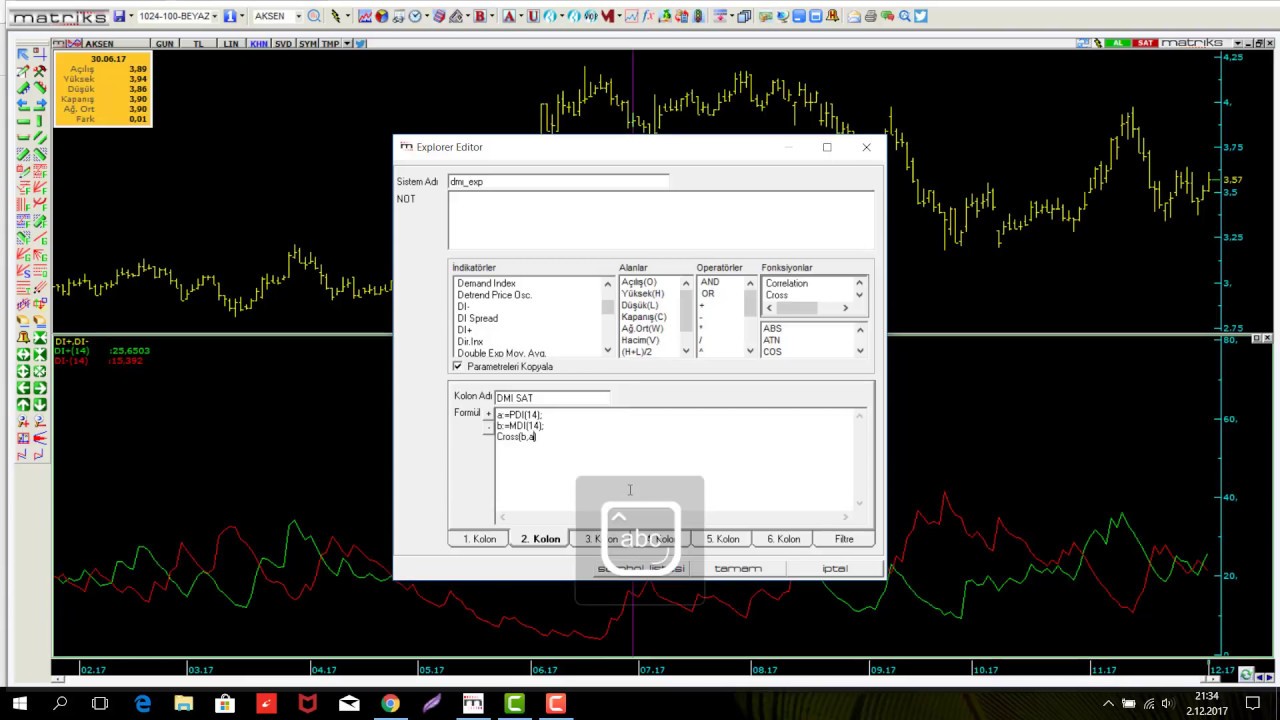The width and height of the screenshot is (1280, 720).
Task: Click the red SAT sell button
Action: coord(1146,43)
